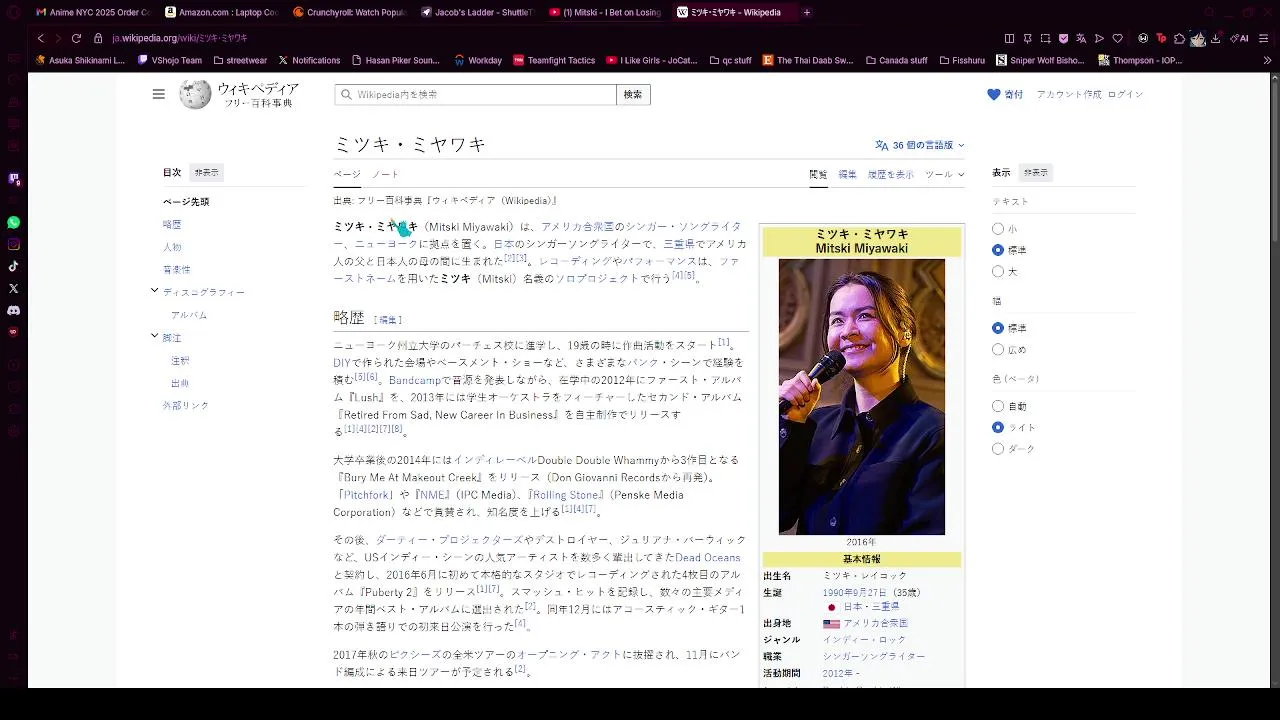
Task: Open X (Twitter) in the browser sidebar
Action: pyautogui.click(x=13, y=288)
